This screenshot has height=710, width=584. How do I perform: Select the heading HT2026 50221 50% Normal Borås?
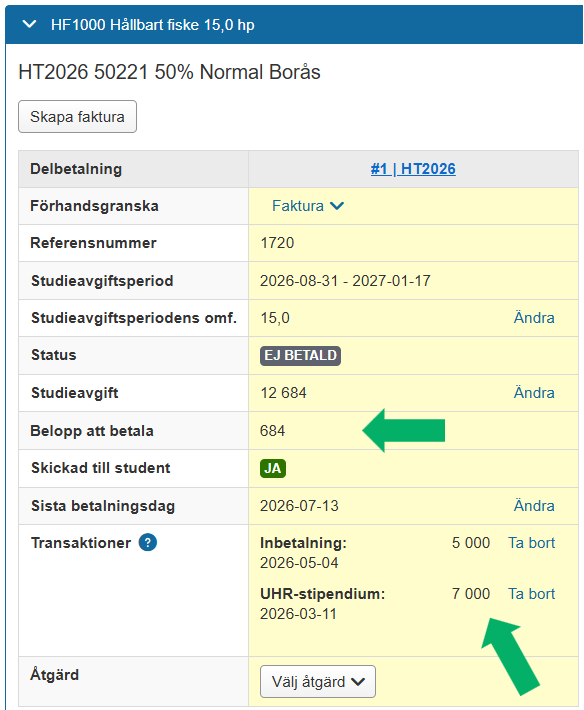click(169, 72)
